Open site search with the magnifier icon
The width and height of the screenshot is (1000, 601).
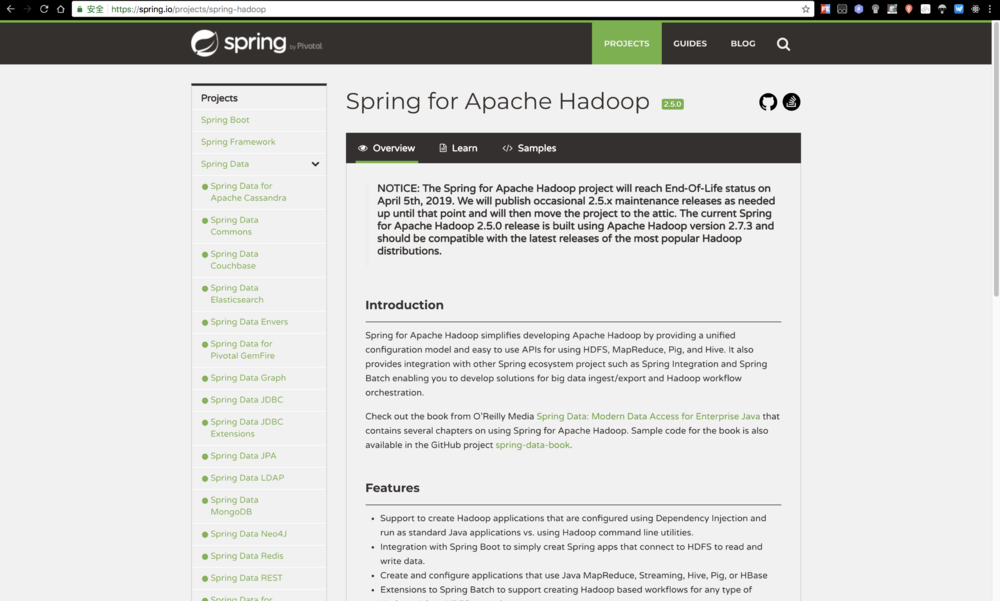click(x=783, y=44)
